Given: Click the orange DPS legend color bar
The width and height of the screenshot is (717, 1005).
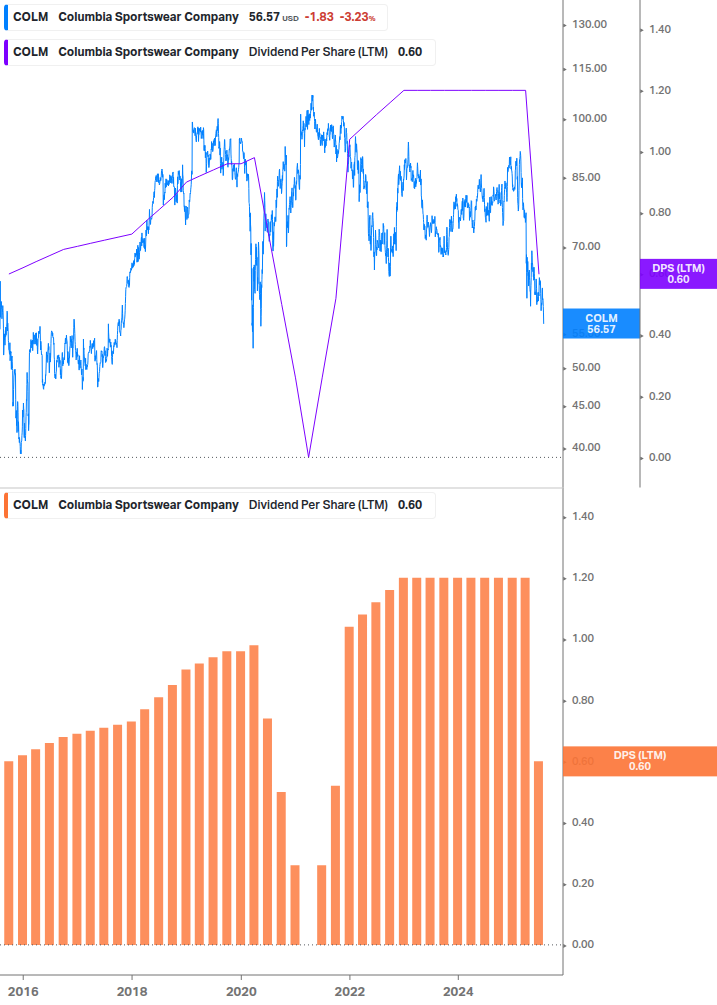Looking at the screenshot, I should pyautogui.click(x=6, y=505).
